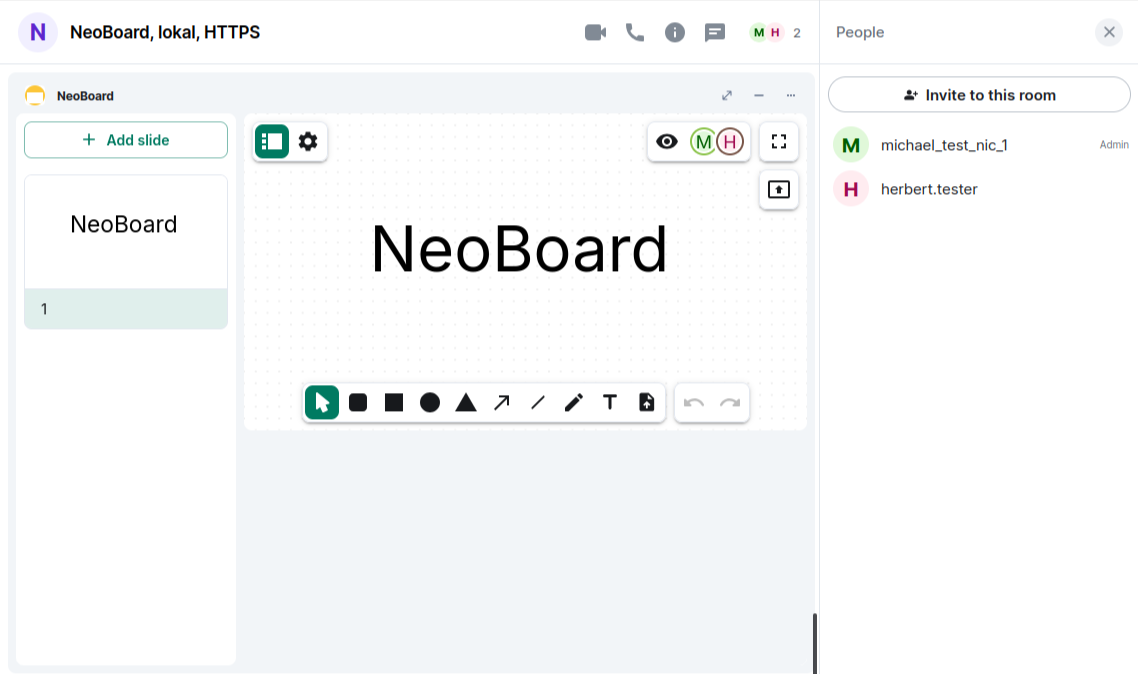Viewport: 1138px width, 674px height.
Task: Click the upload file icon in toolbar
Action: click(x=646, y=403)
